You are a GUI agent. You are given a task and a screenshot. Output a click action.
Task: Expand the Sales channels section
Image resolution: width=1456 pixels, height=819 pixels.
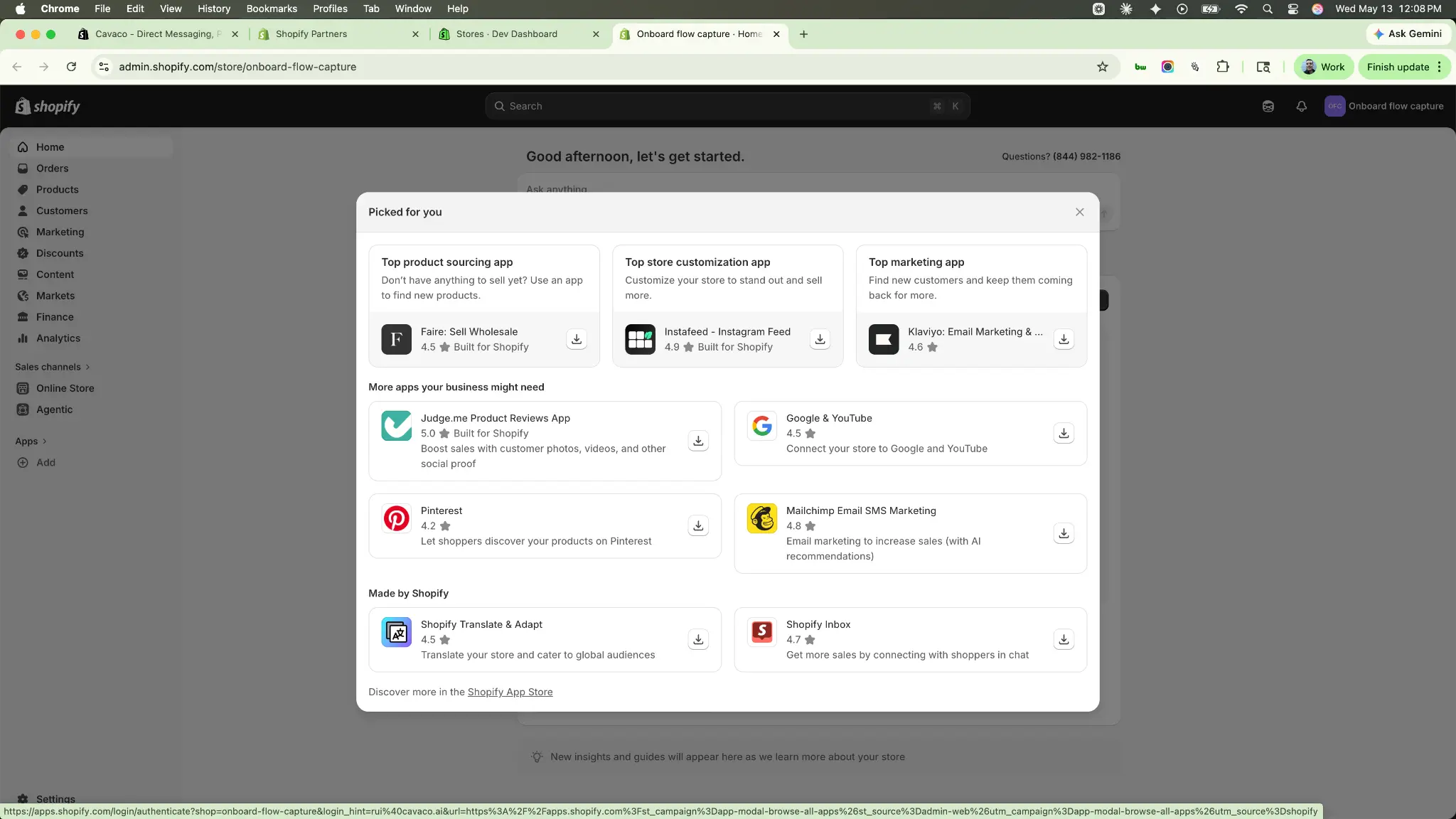coord(53,367)
